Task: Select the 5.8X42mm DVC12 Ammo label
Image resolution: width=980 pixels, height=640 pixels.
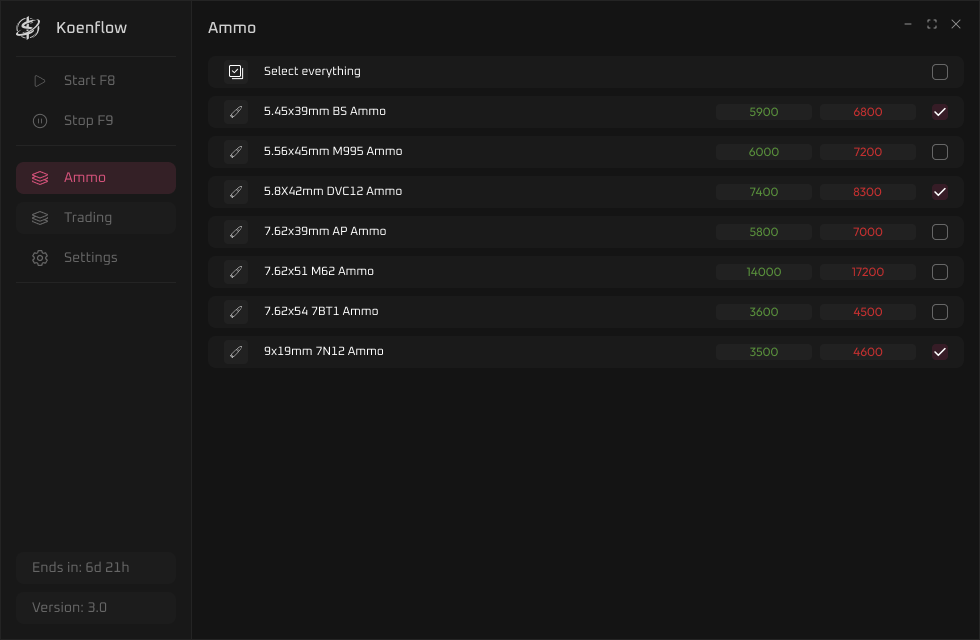Action: 332,191
